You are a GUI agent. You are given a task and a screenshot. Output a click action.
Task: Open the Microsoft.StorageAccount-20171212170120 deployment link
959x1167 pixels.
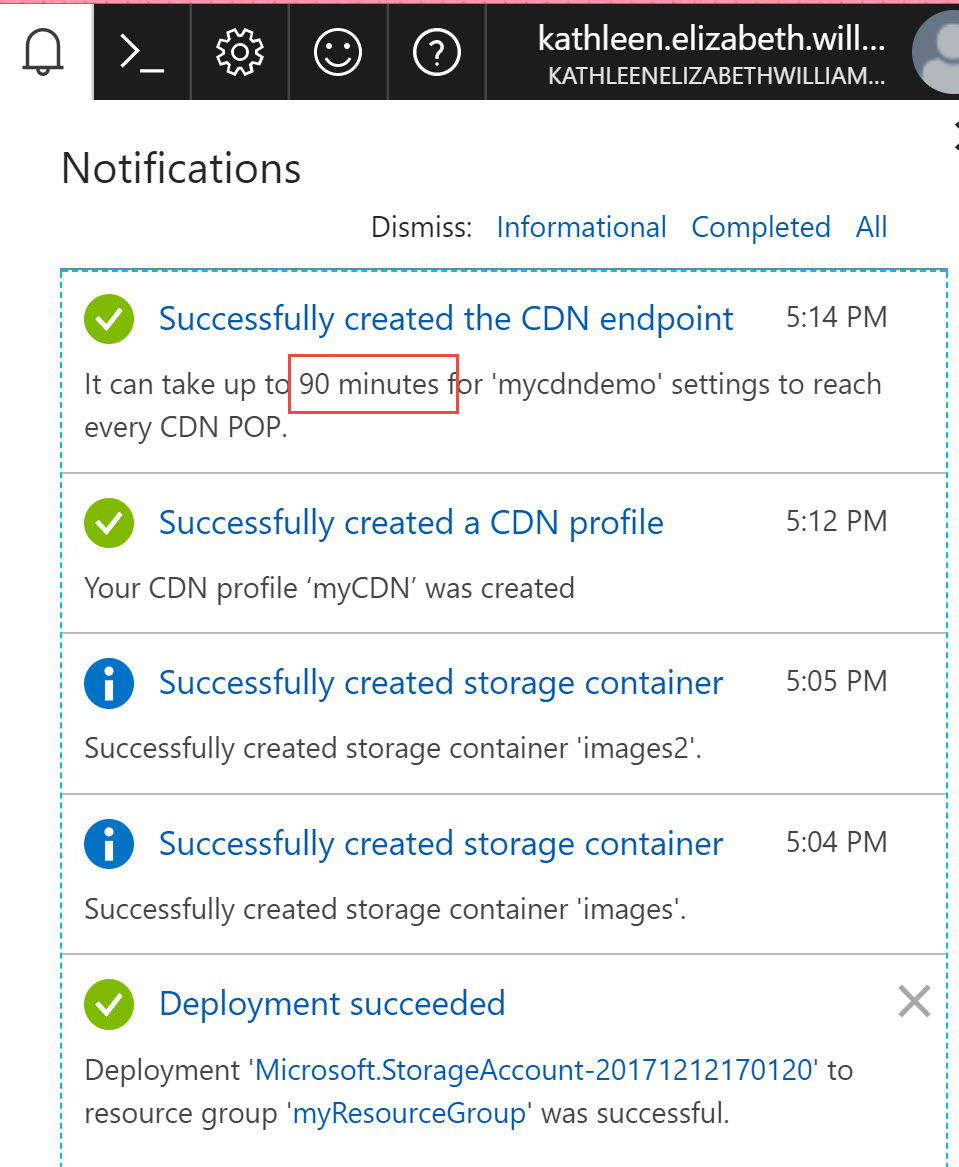[x=533, y=1070]
